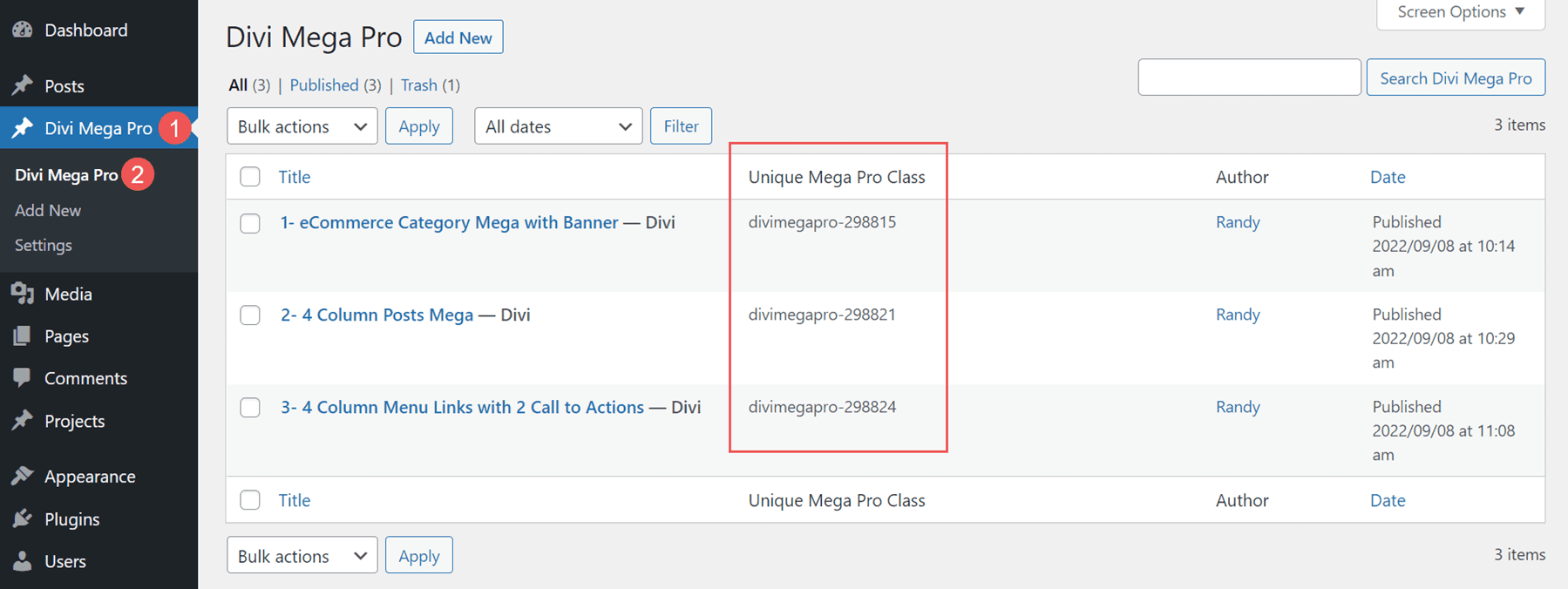
Task: Click the Plugins plug icon
Action: pyautogui.click(x=23, y=518)
